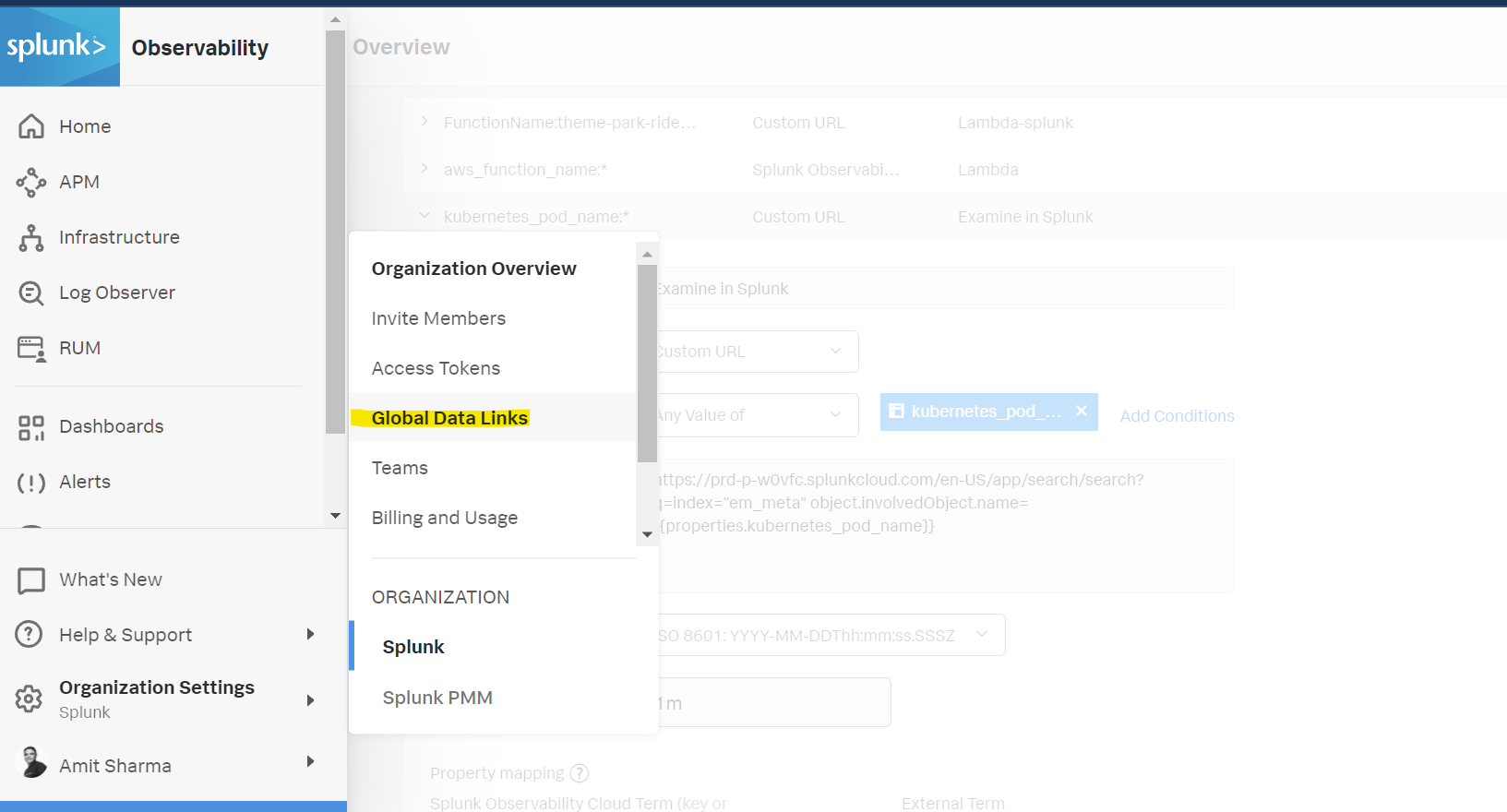The height and width of the screenshot is (812, 1507).
Task: Click the flyout menu scroll up arrow
Action: 647,254
